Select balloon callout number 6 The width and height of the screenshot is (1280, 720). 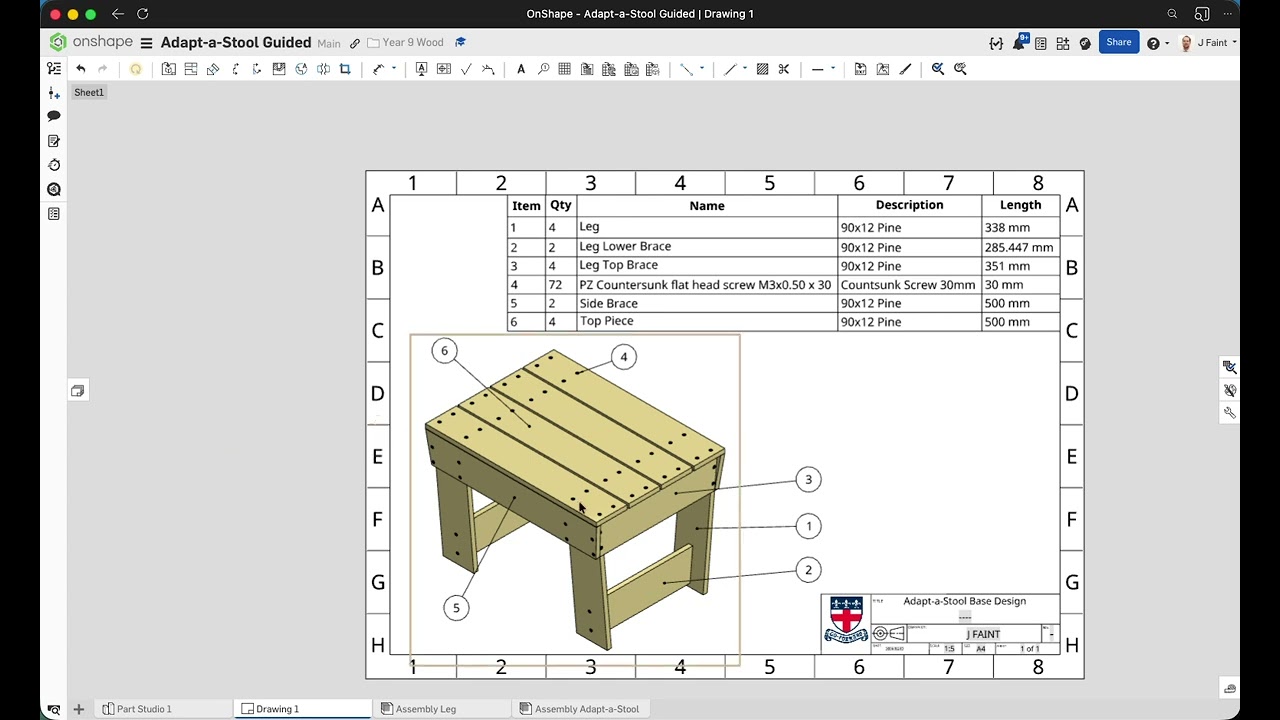tap(444, 351)
